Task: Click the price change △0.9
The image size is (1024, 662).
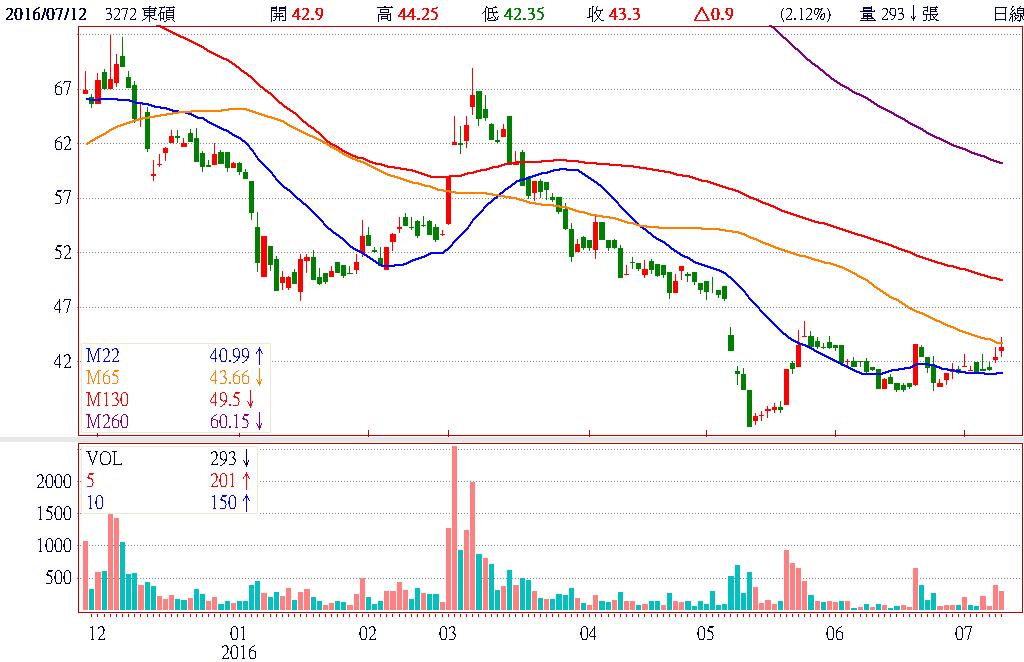Action: [713, 14]
